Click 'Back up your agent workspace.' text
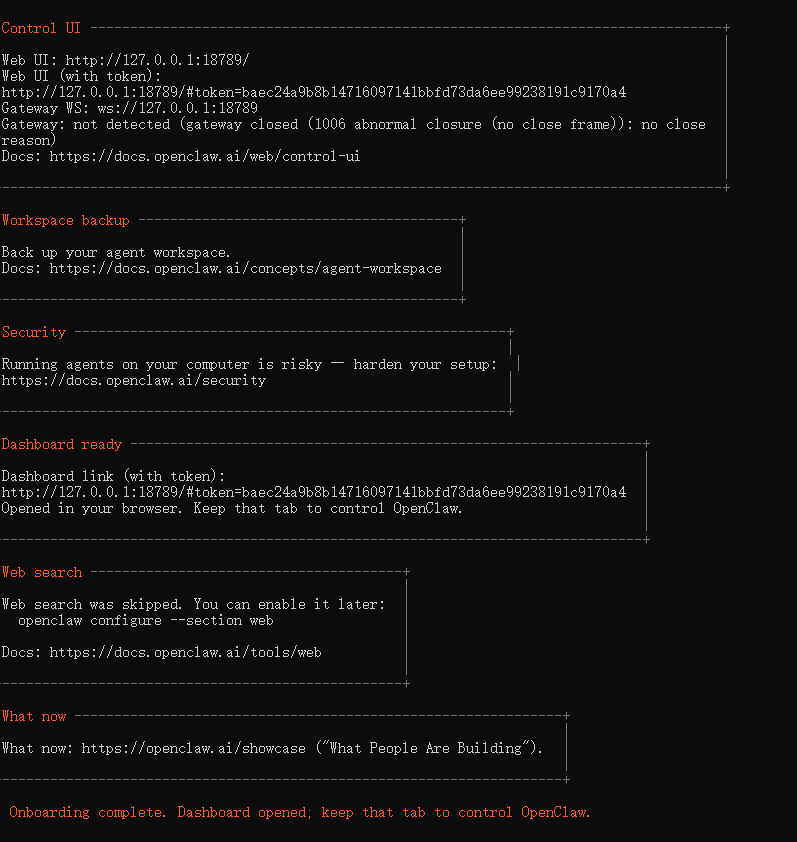Viewport: 797px width, 842px height. pos(116,252)
